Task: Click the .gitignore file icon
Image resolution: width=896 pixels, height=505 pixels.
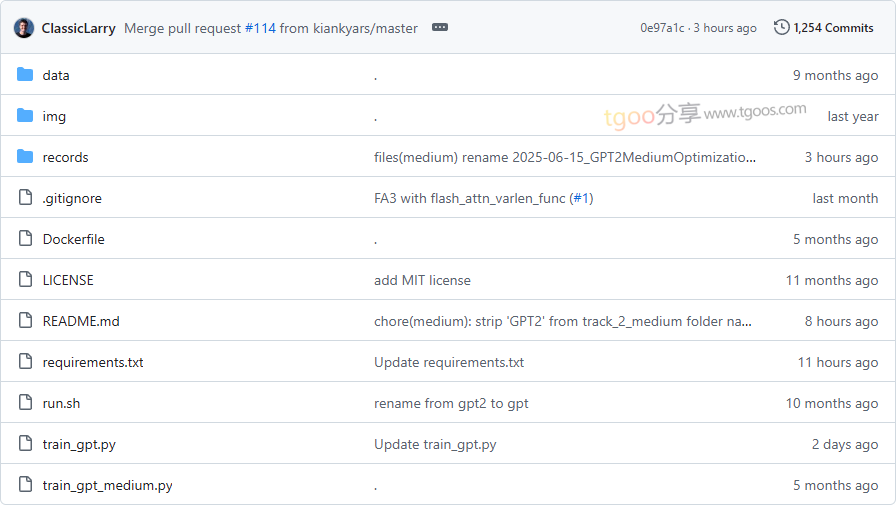Action: tap(25, 198)
